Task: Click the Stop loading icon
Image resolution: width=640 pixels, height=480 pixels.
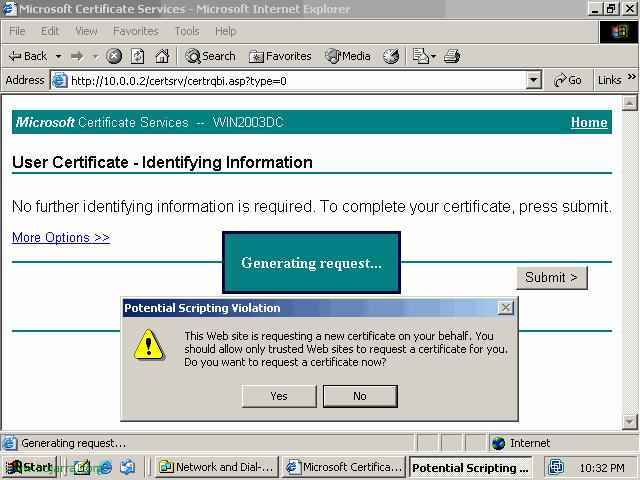Action: 114,56
